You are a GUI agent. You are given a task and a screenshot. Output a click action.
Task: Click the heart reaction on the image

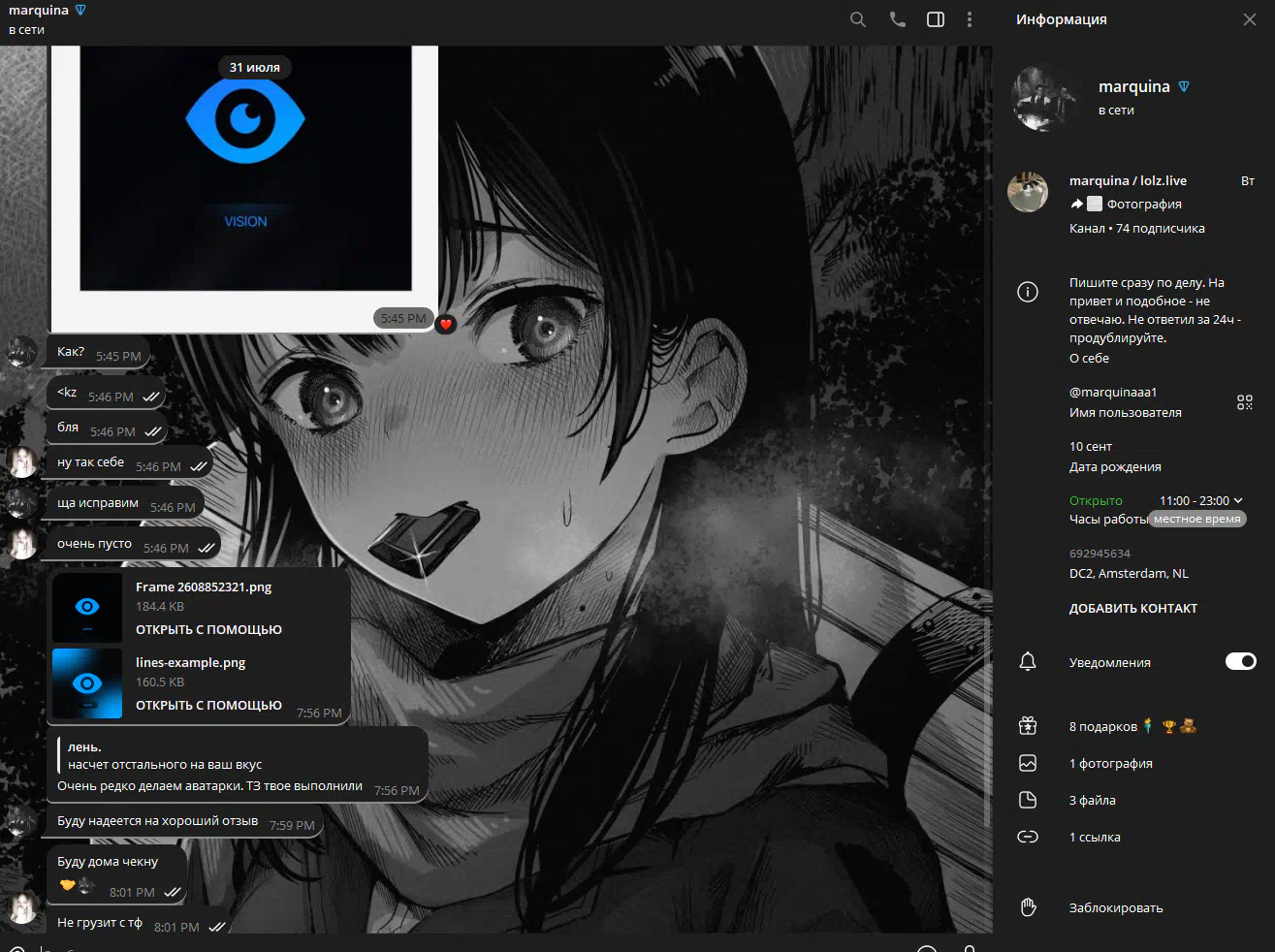[446, 324]
